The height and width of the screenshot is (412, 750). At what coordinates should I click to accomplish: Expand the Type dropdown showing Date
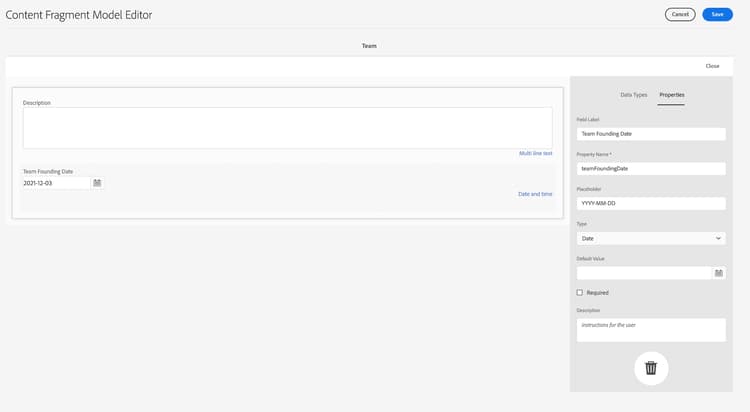(x=651, y=238)
